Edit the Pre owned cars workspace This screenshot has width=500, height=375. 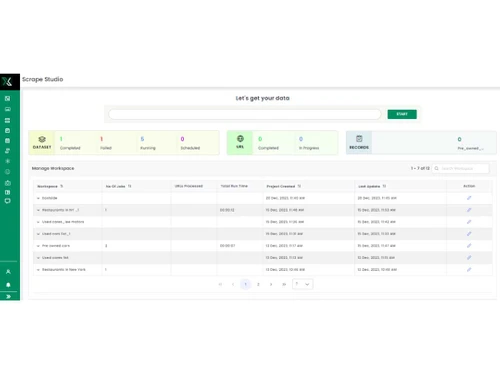[469, 246]
